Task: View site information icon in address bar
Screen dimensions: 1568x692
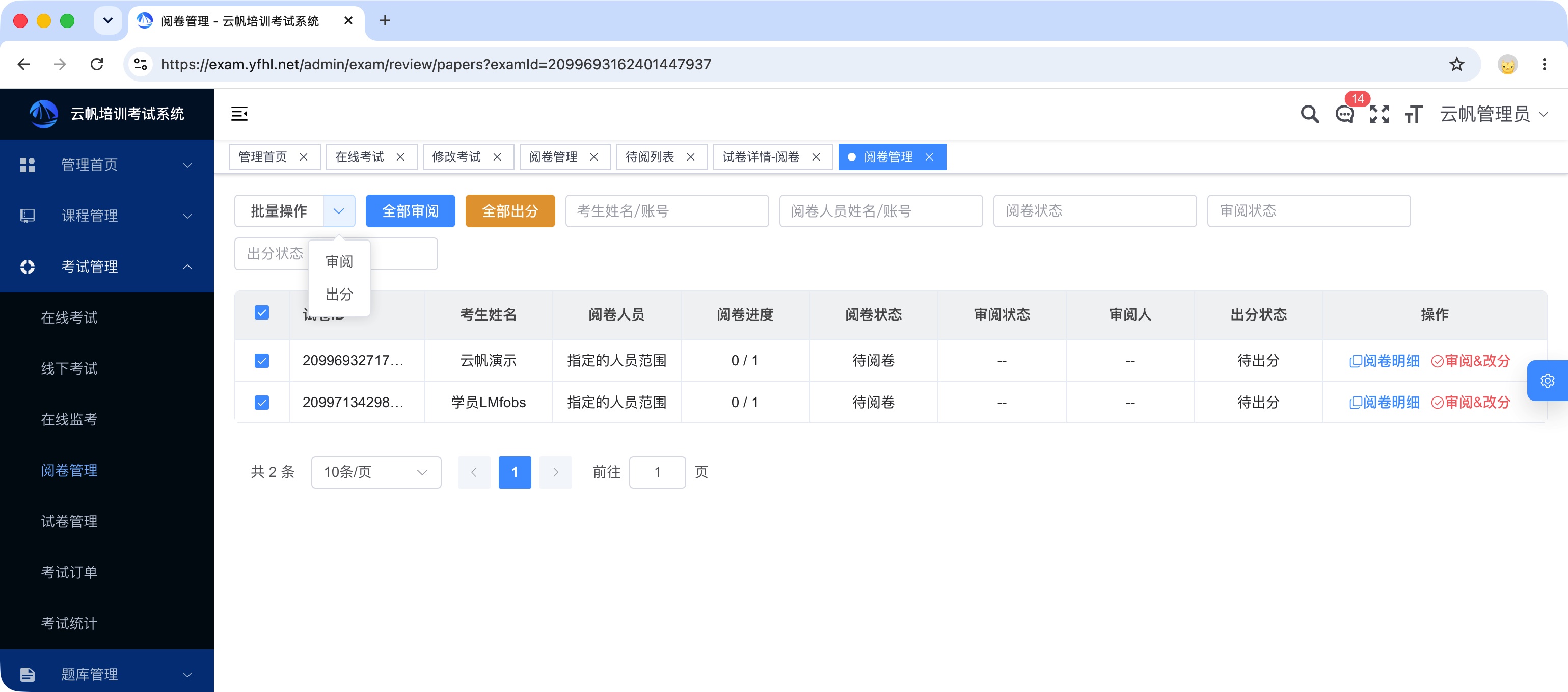Action: click(x=141, y=64)
